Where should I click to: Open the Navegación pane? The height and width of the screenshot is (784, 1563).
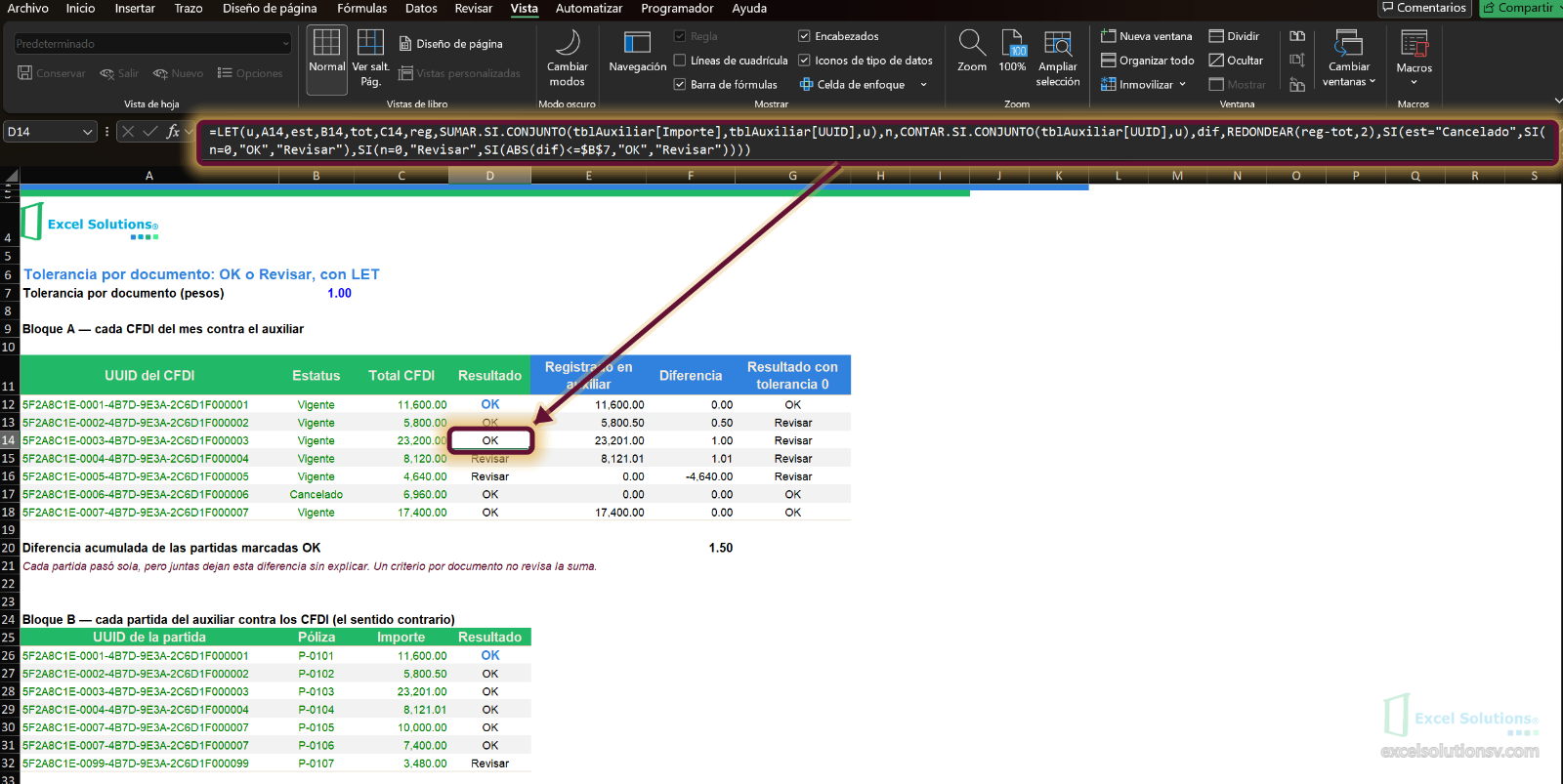(637, 52)
